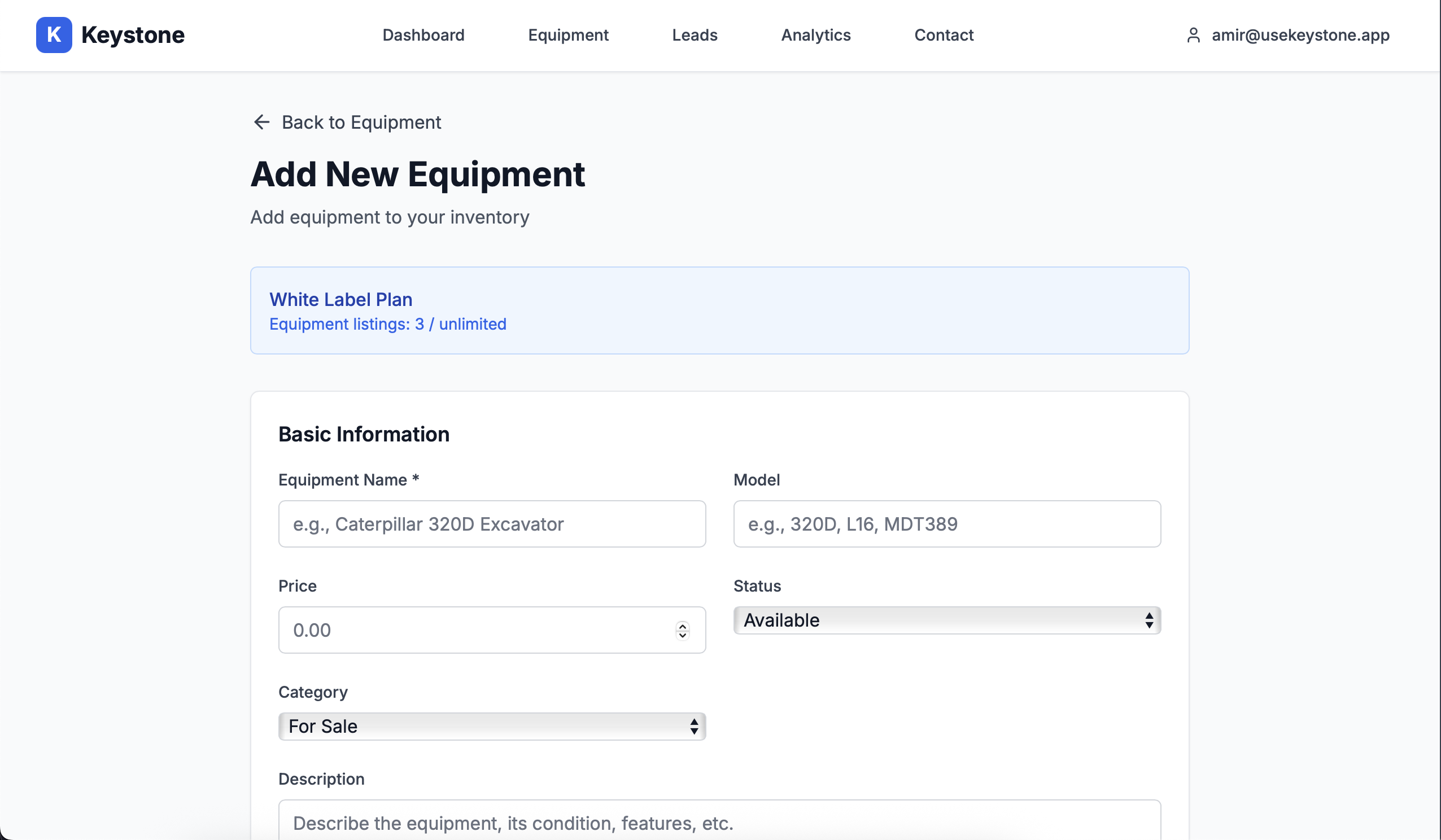Click the user profile icon

[1193, 35]
